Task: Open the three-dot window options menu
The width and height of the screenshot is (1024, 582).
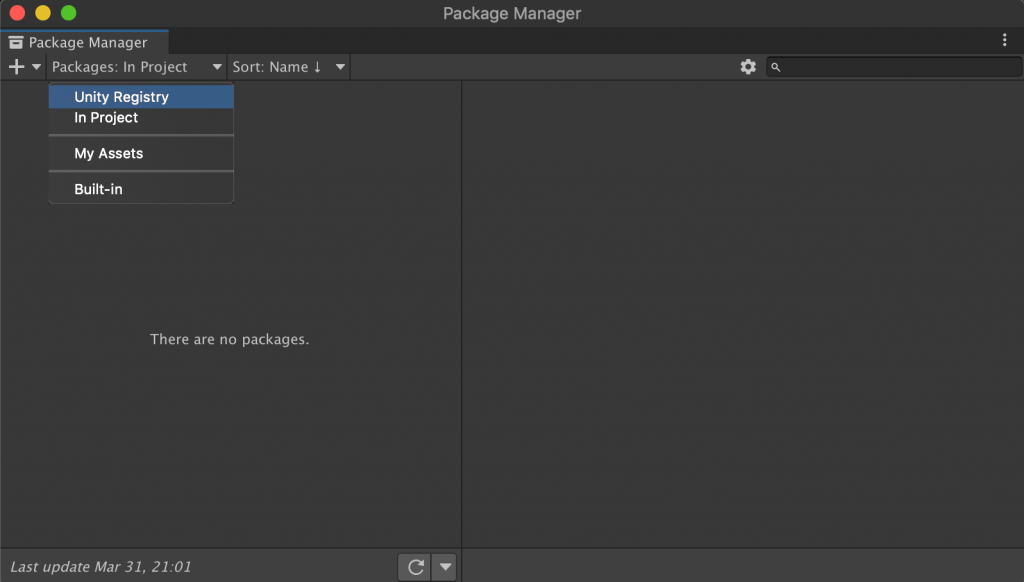Action: point(1005,41)
